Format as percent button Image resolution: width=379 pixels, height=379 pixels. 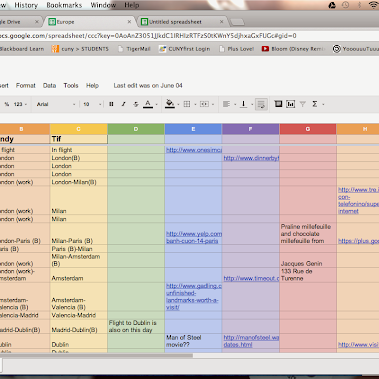(x=7, y=104)
